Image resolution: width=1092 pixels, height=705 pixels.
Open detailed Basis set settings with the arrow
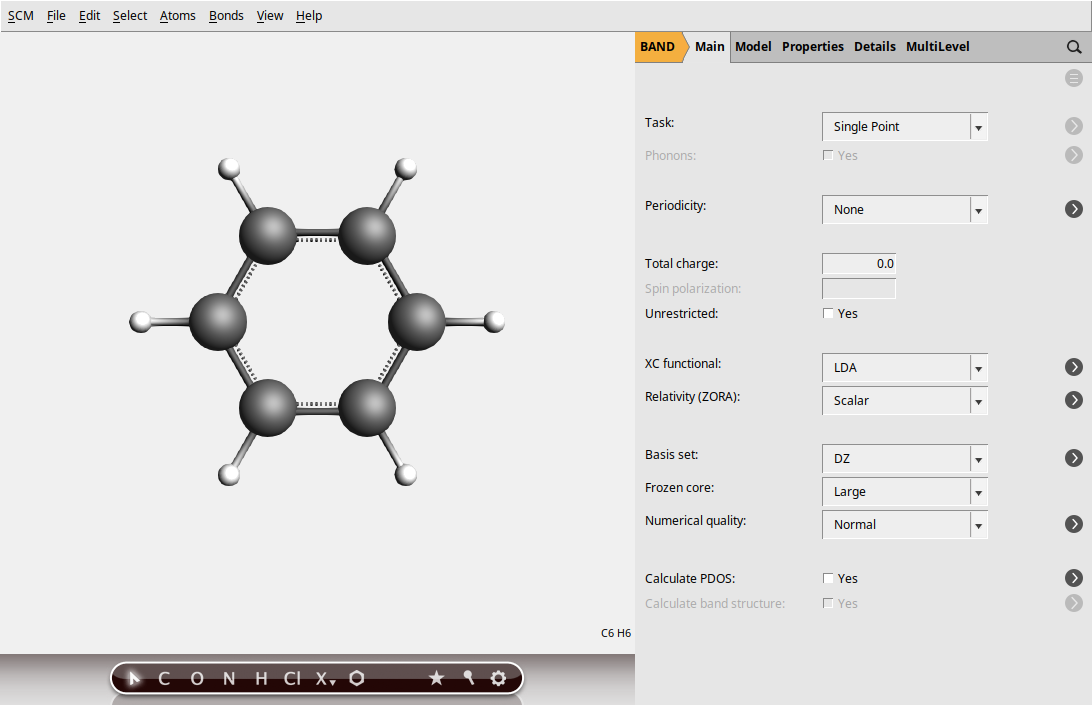click(x=1074, y=457)
